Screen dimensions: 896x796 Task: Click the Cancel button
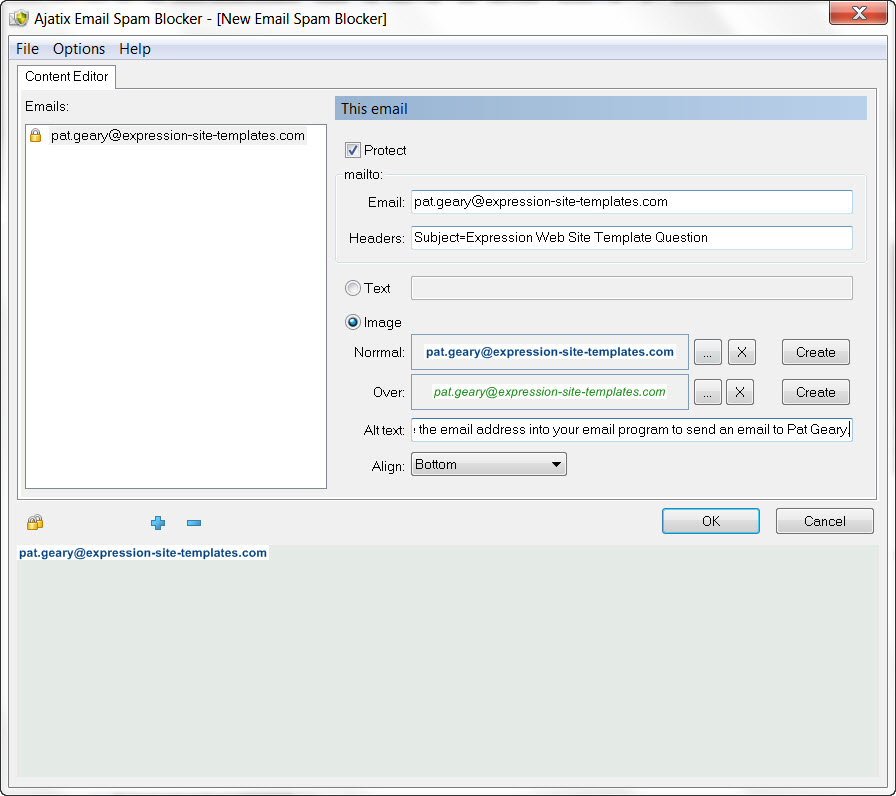coord(824,521)
